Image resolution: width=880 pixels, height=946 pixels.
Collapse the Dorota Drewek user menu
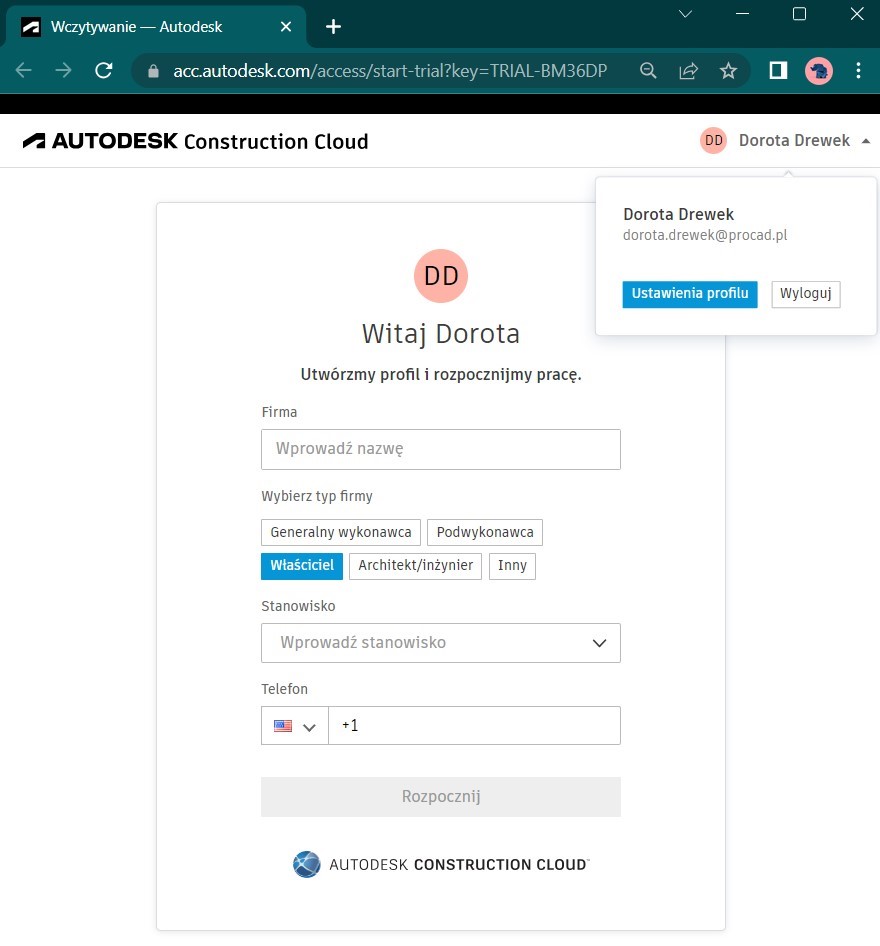(785, 141)
